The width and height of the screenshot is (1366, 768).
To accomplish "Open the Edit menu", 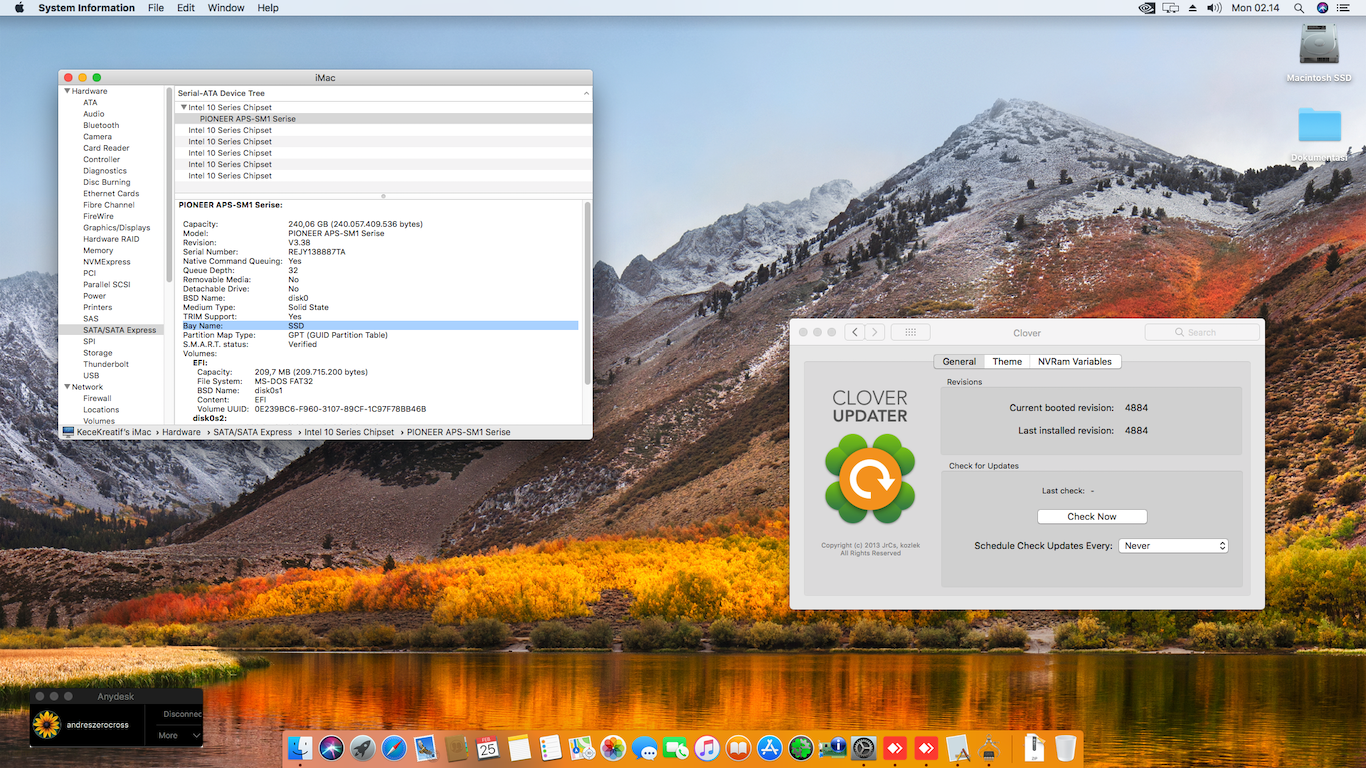I will pos(186,8).
